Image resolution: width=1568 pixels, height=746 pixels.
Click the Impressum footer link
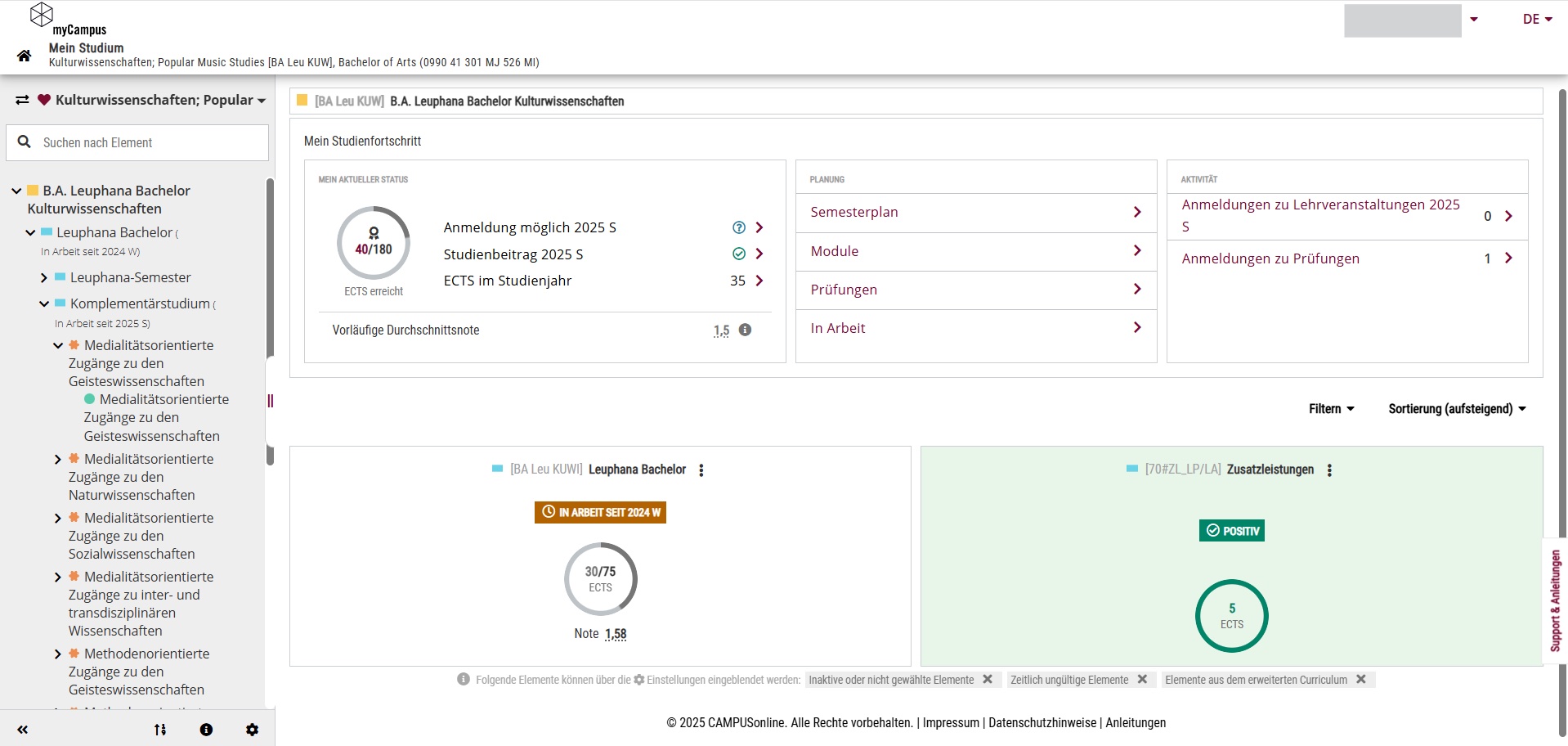[951, 723]
